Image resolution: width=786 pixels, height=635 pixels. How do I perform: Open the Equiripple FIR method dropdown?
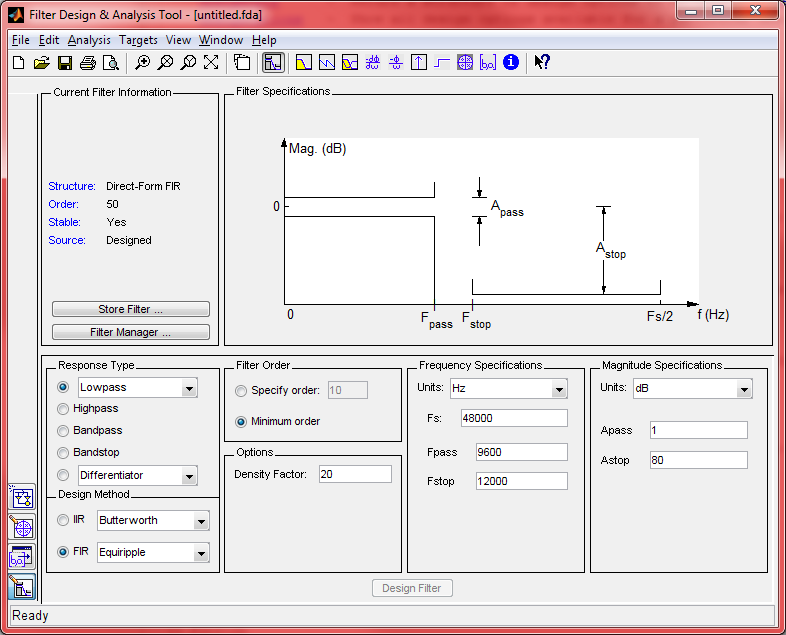(201, 553)
